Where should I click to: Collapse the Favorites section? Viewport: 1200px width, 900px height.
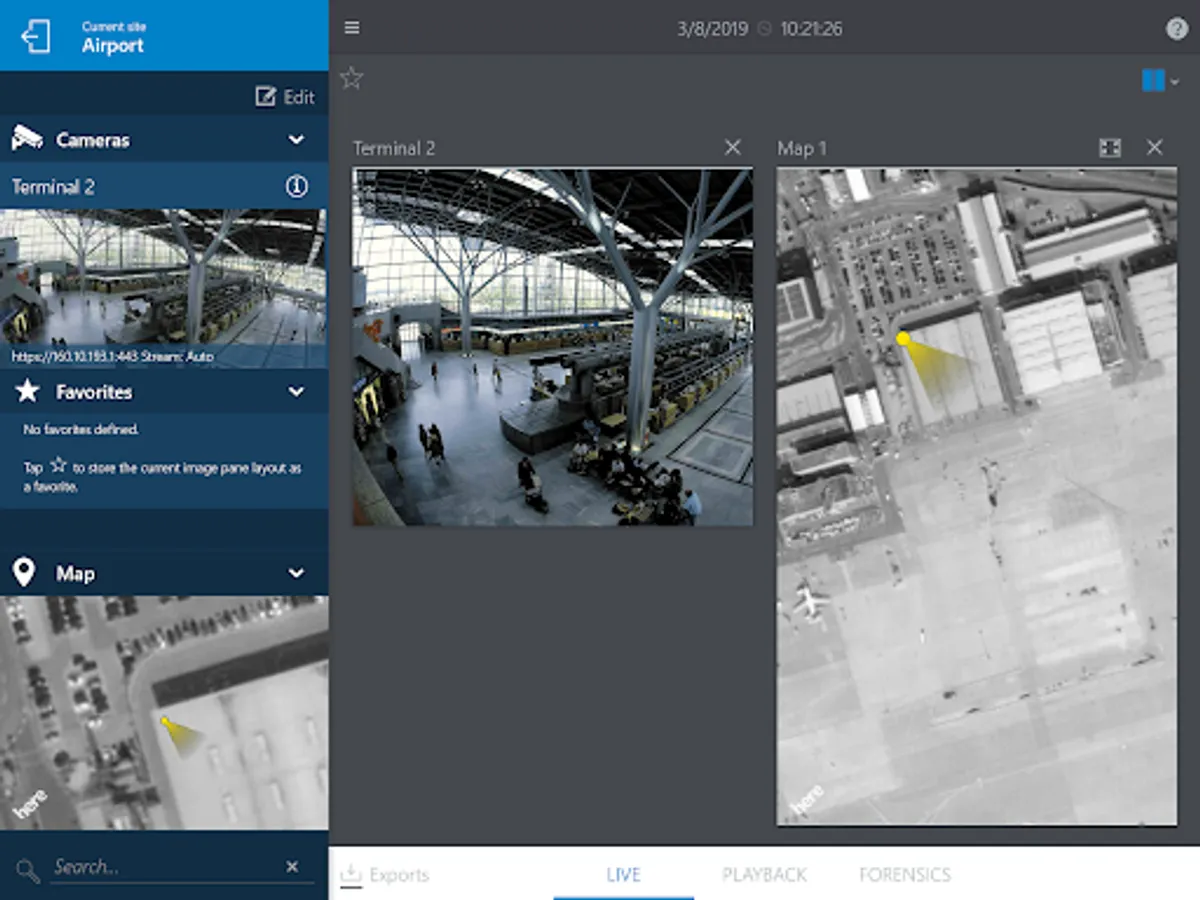point(296,392)
